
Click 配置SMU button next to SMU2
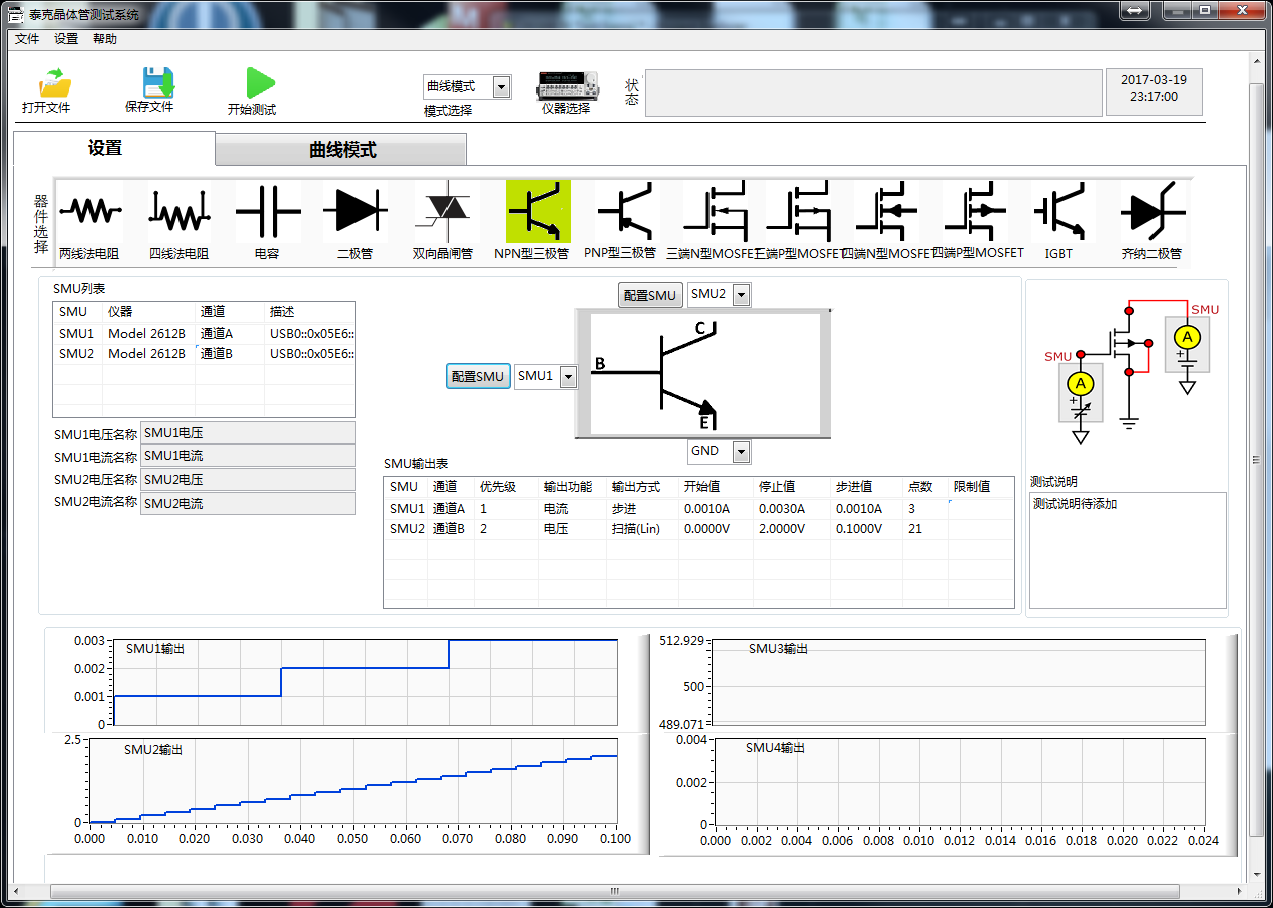650,295
